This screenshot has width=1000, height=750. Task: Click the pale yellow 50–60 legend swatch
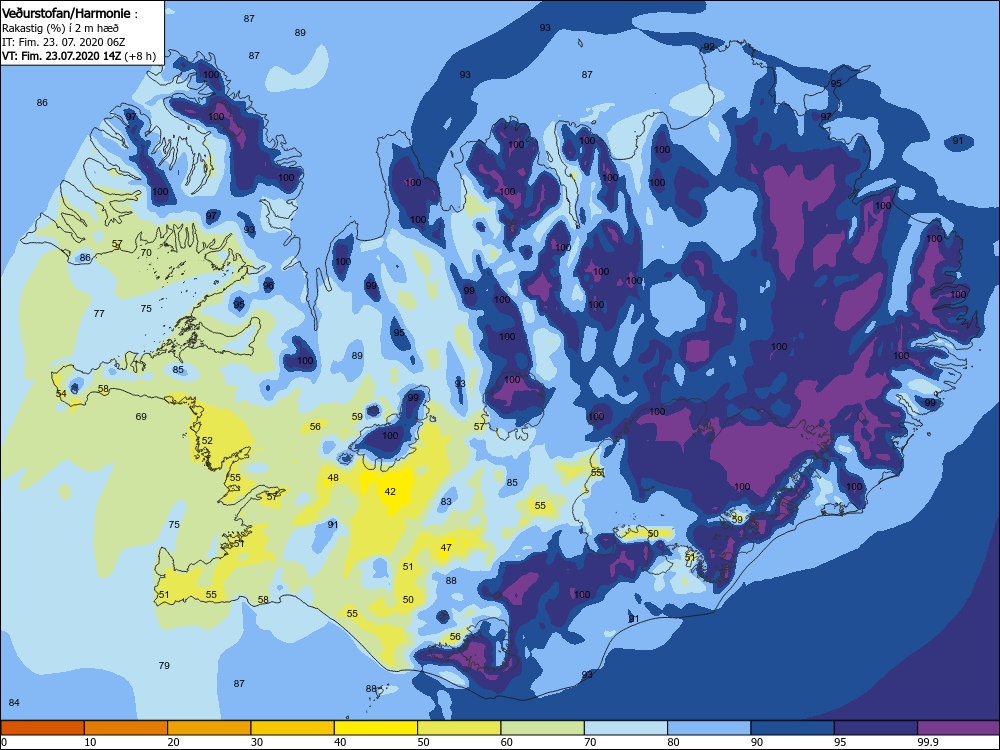[459, 728]
